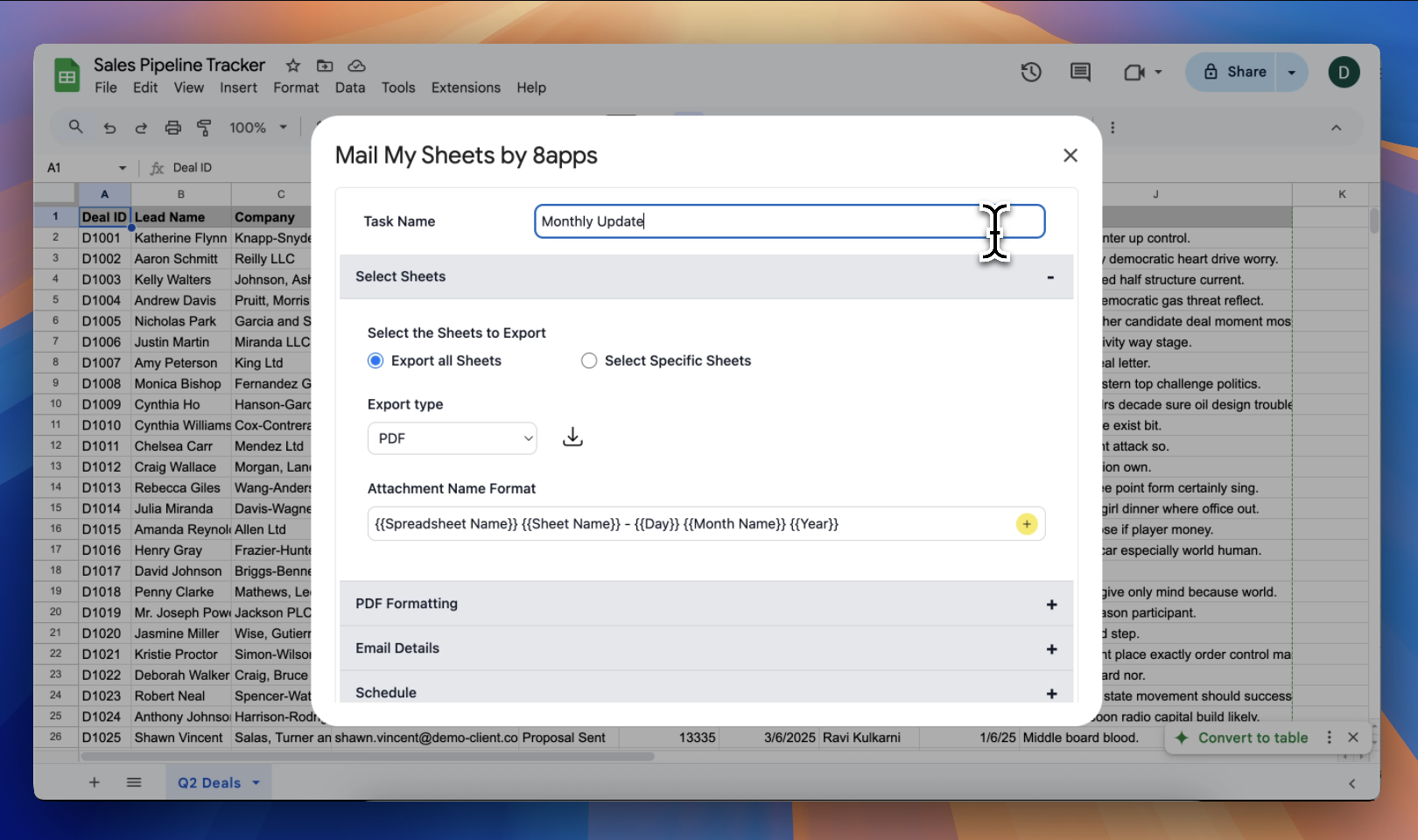Click the yellow plus insert-variable button
The image size is (1418, 840).
pos(1026,524)
